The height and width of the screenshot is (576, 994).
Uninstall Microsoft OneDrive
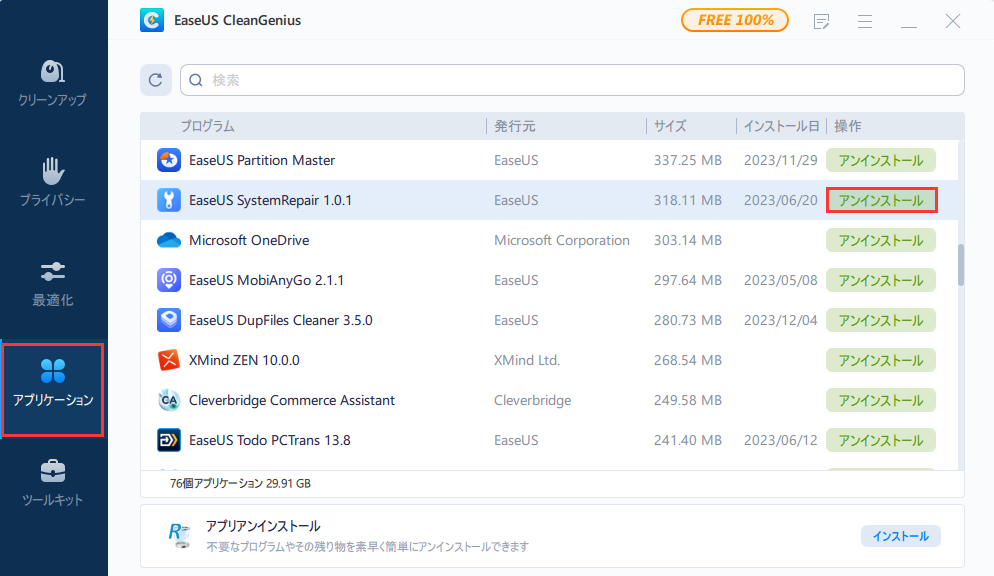coord(880,240)
